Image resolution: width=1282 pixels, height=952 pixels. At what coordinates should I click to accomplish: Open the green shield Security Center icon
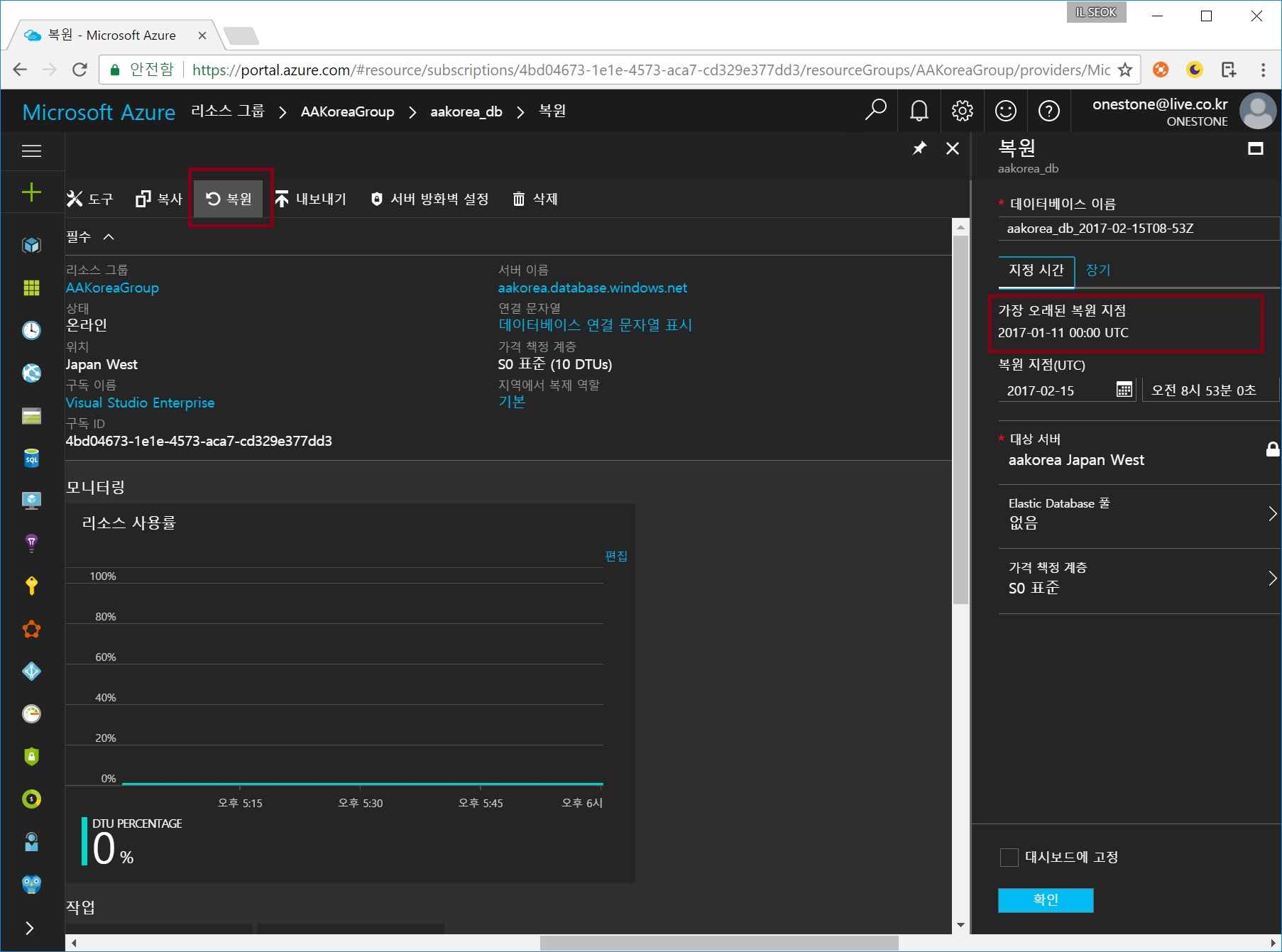tap(31, 756)
